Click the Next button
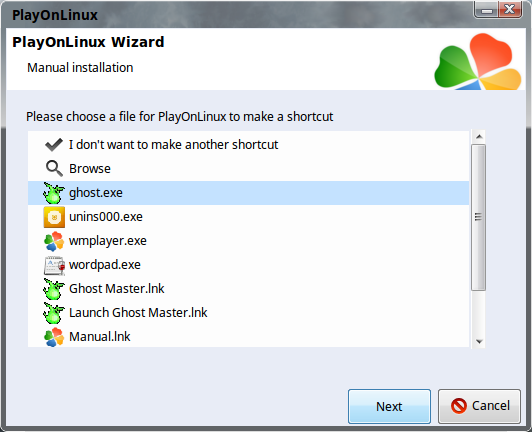The image size is (532, 432). coord(389,406)
